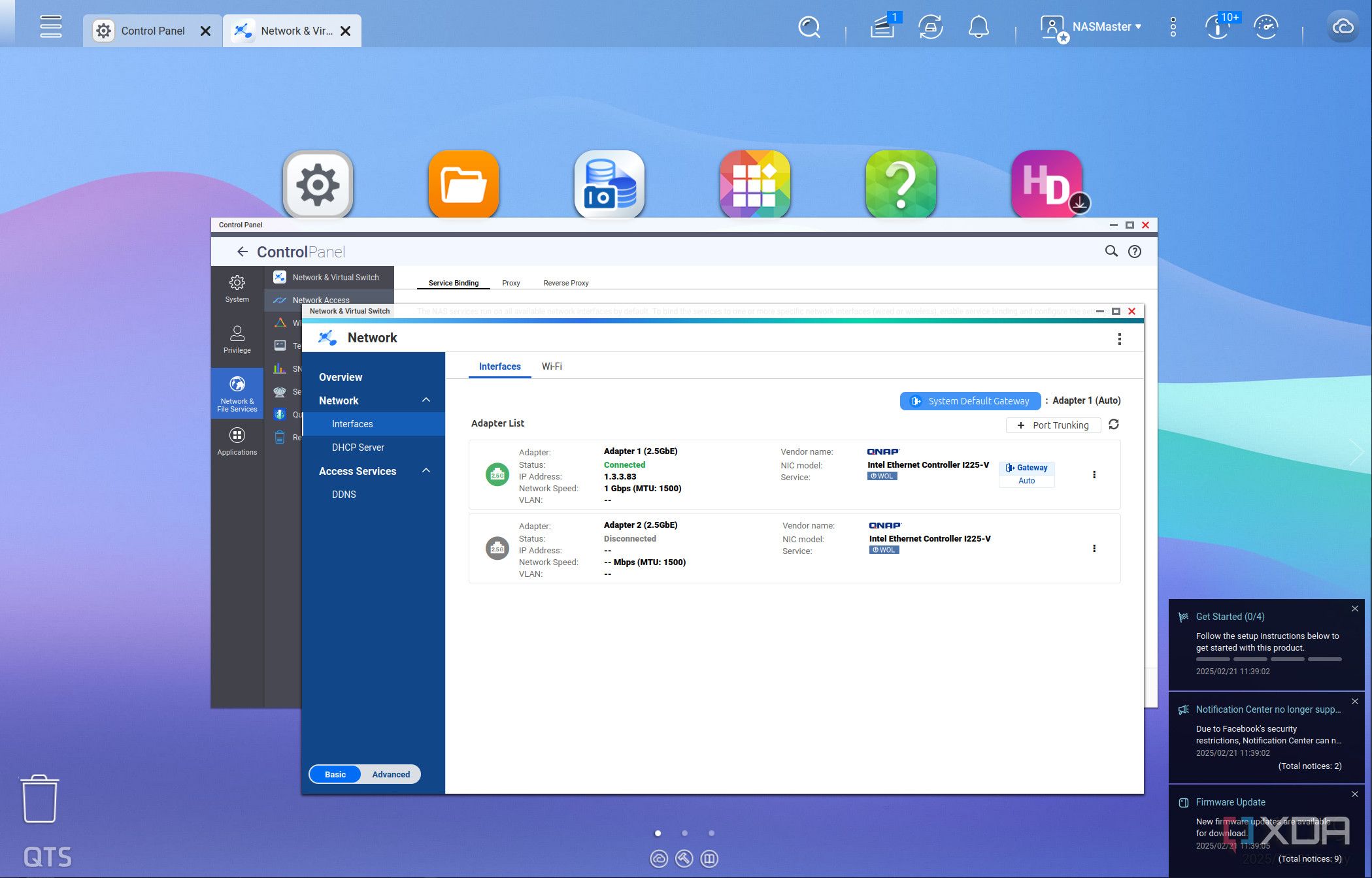This screenshot has width=1372, height=878.
Task: Dismiss the Get Started notification
Action: [1355, 608]
